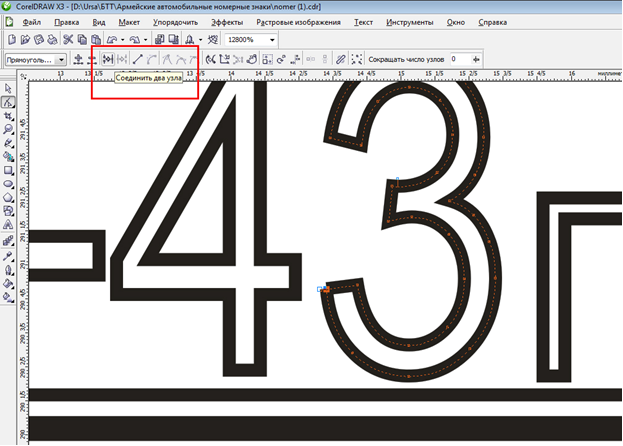The width and height of the screenshot is (623, 446).
Task: Click the Redo arrow icon
Action: click(135, 39)
